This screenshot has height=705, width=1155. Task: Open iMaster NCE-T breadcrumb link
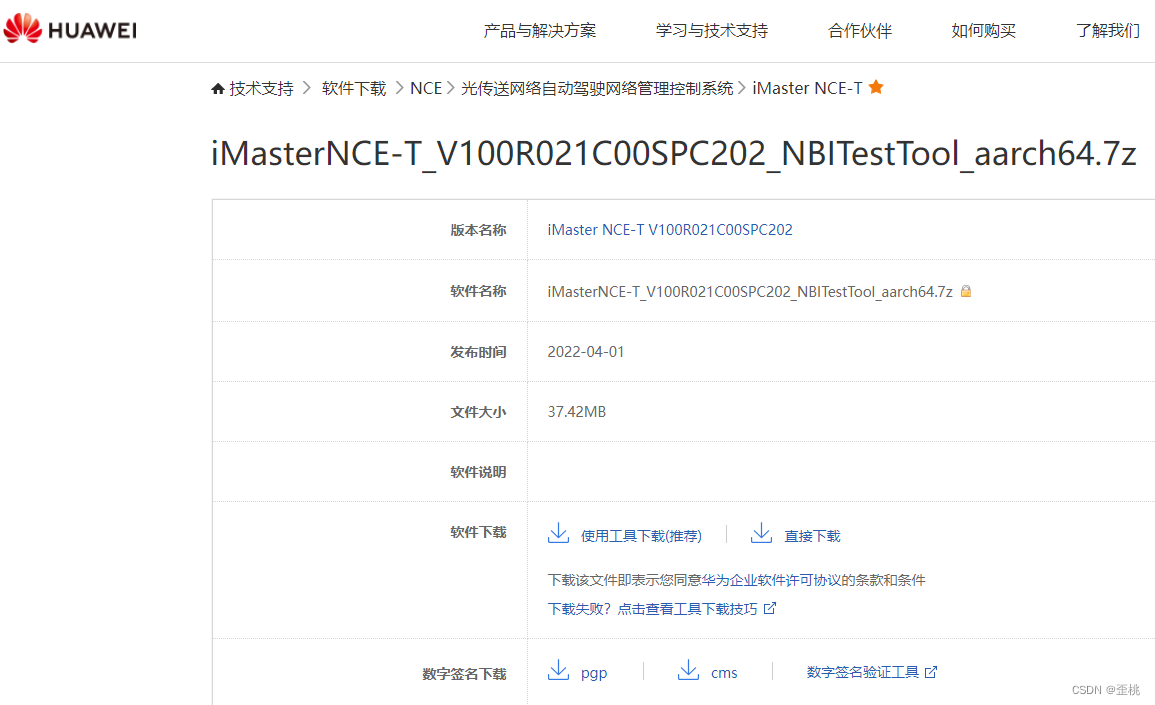(807, 88)
